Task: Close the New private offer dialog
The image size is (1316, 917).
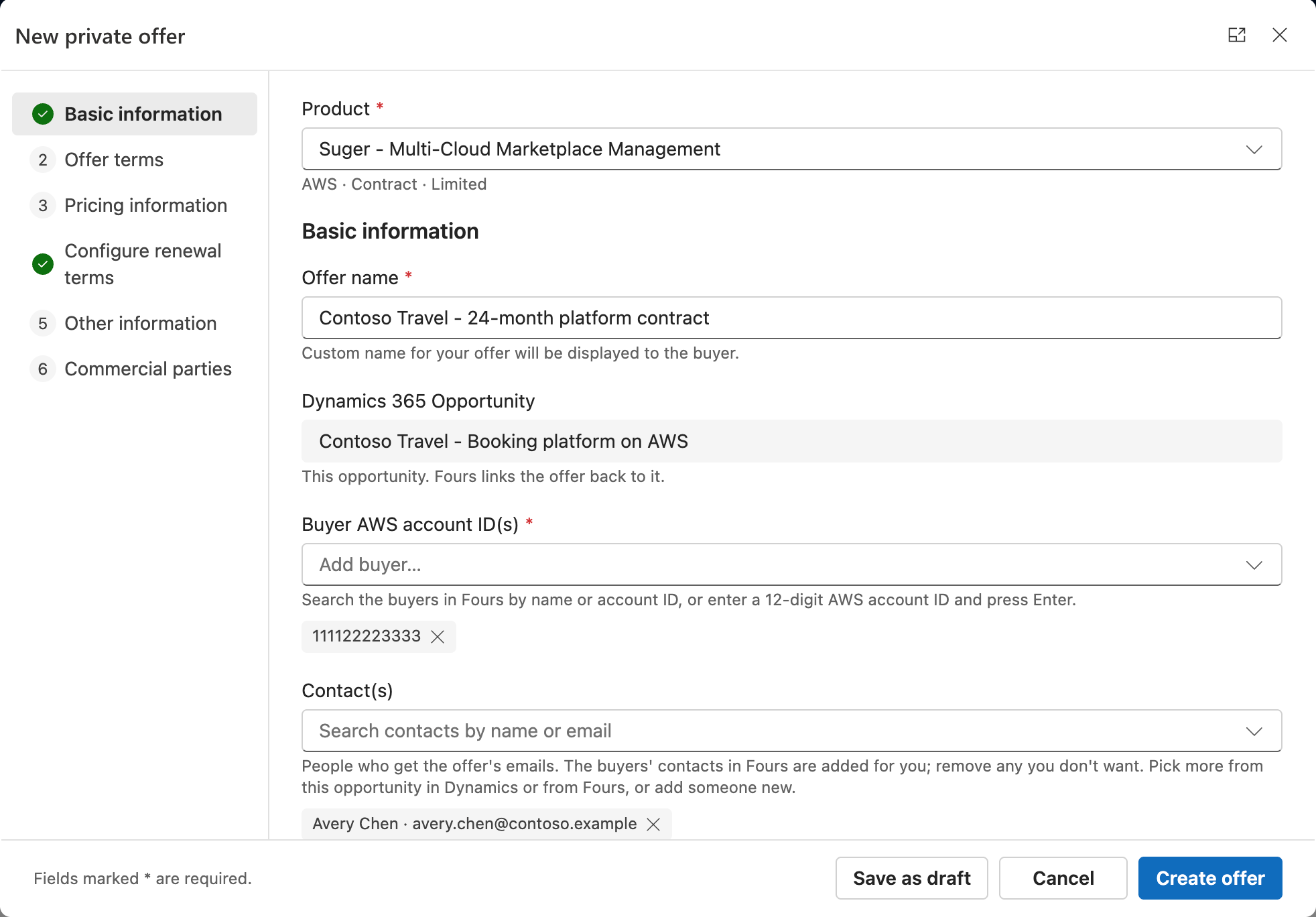Action: click(x=1279, y=35)
